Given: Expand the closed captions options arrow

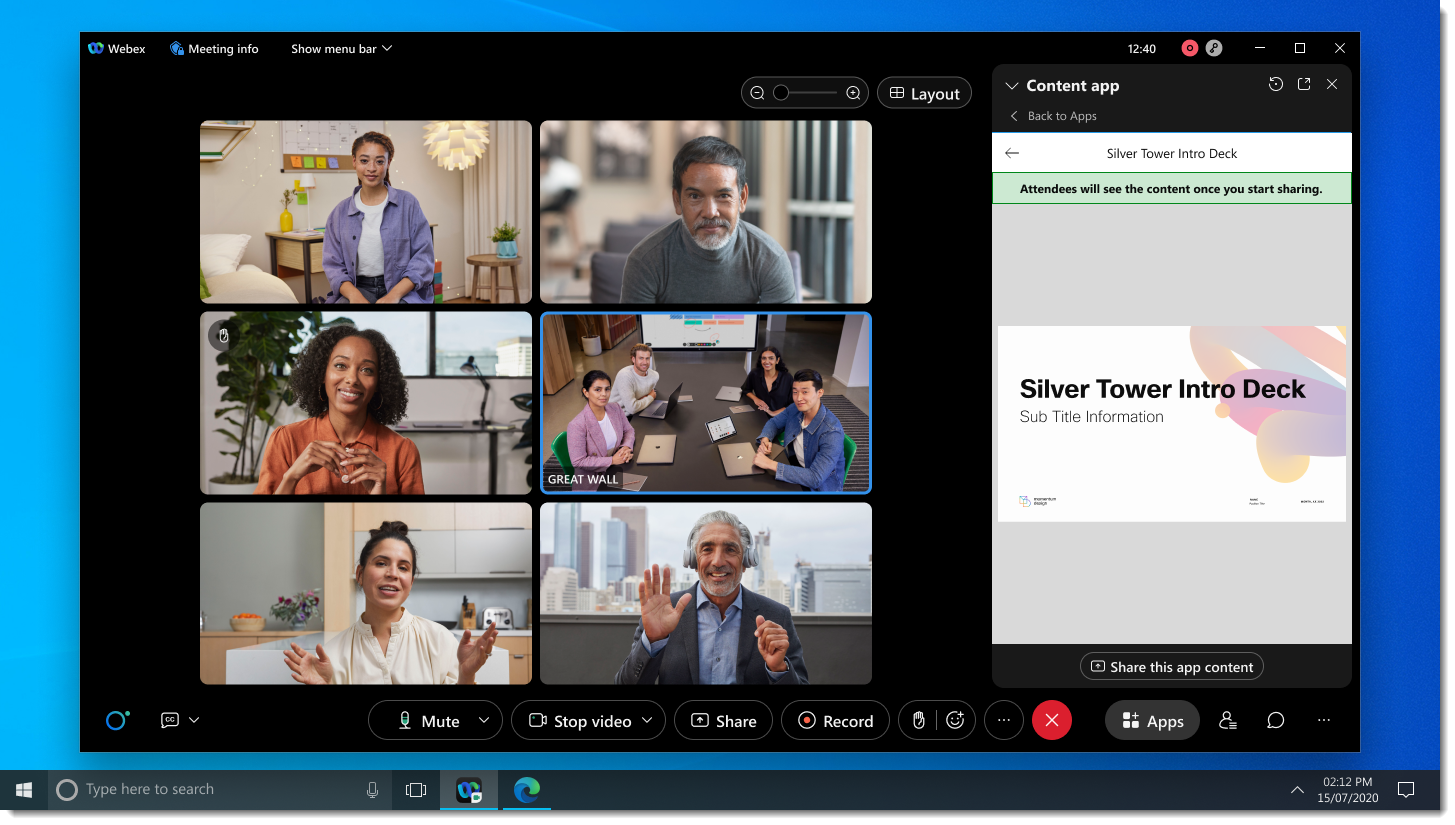Looking at the screenshot, I should [194, 720].
